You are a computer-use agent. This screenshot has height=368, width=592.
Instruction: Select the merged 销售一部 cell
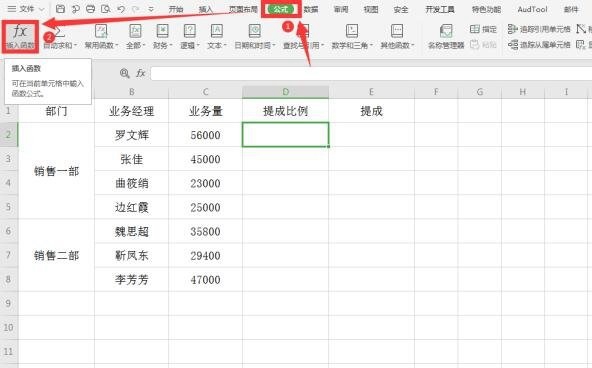(x=56, y=171)
